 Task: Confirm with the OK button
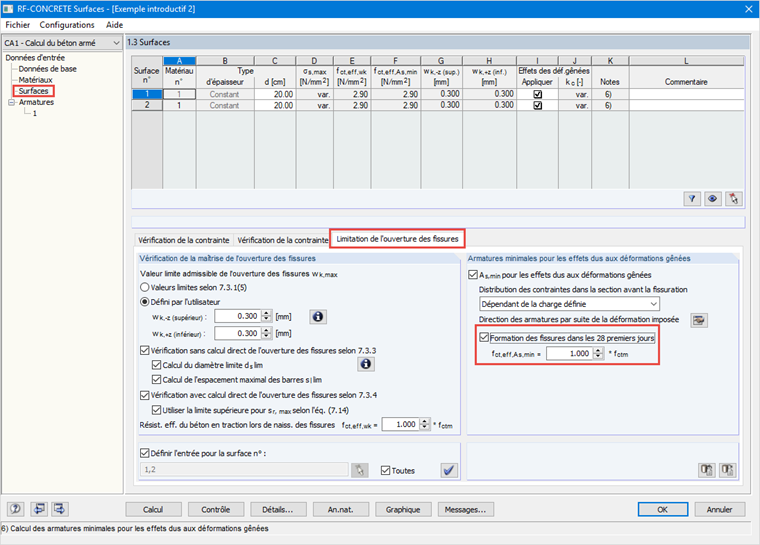point(663,509)
